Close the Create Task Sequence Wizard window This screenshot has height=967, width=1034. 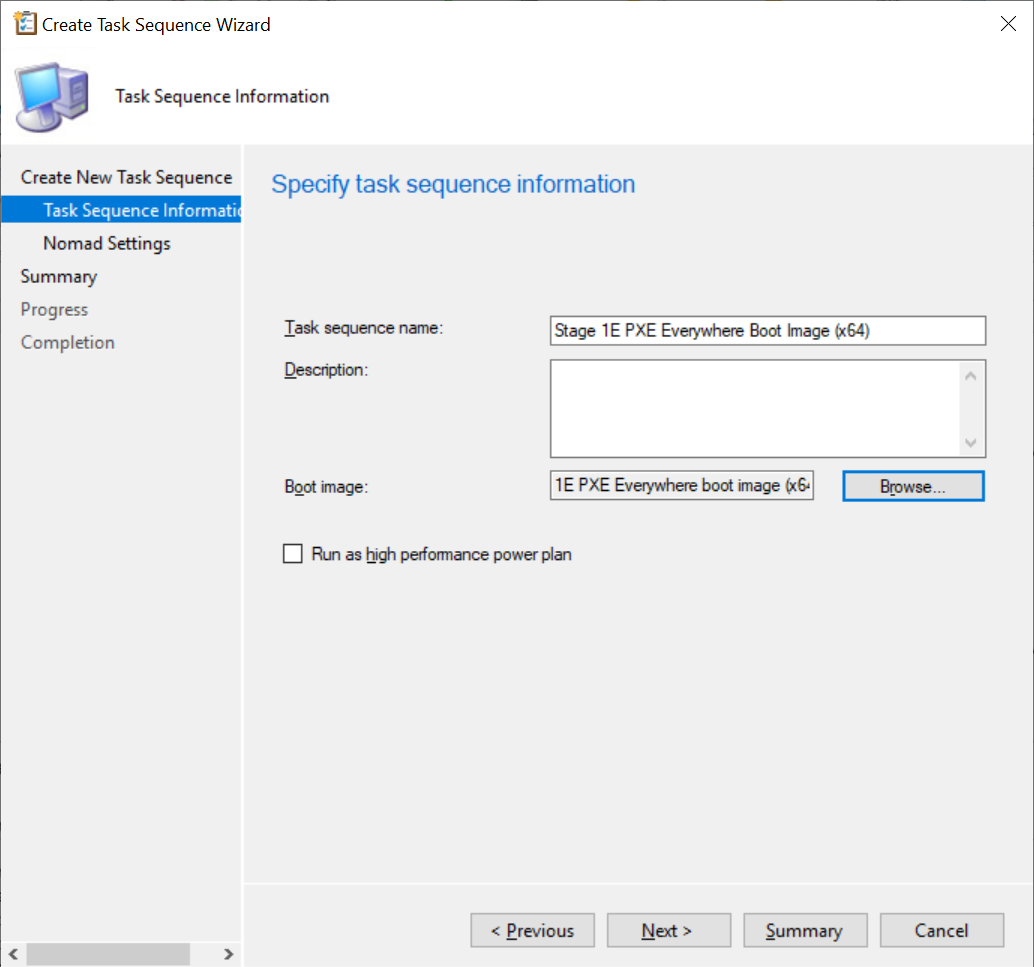coord(1008,24)
